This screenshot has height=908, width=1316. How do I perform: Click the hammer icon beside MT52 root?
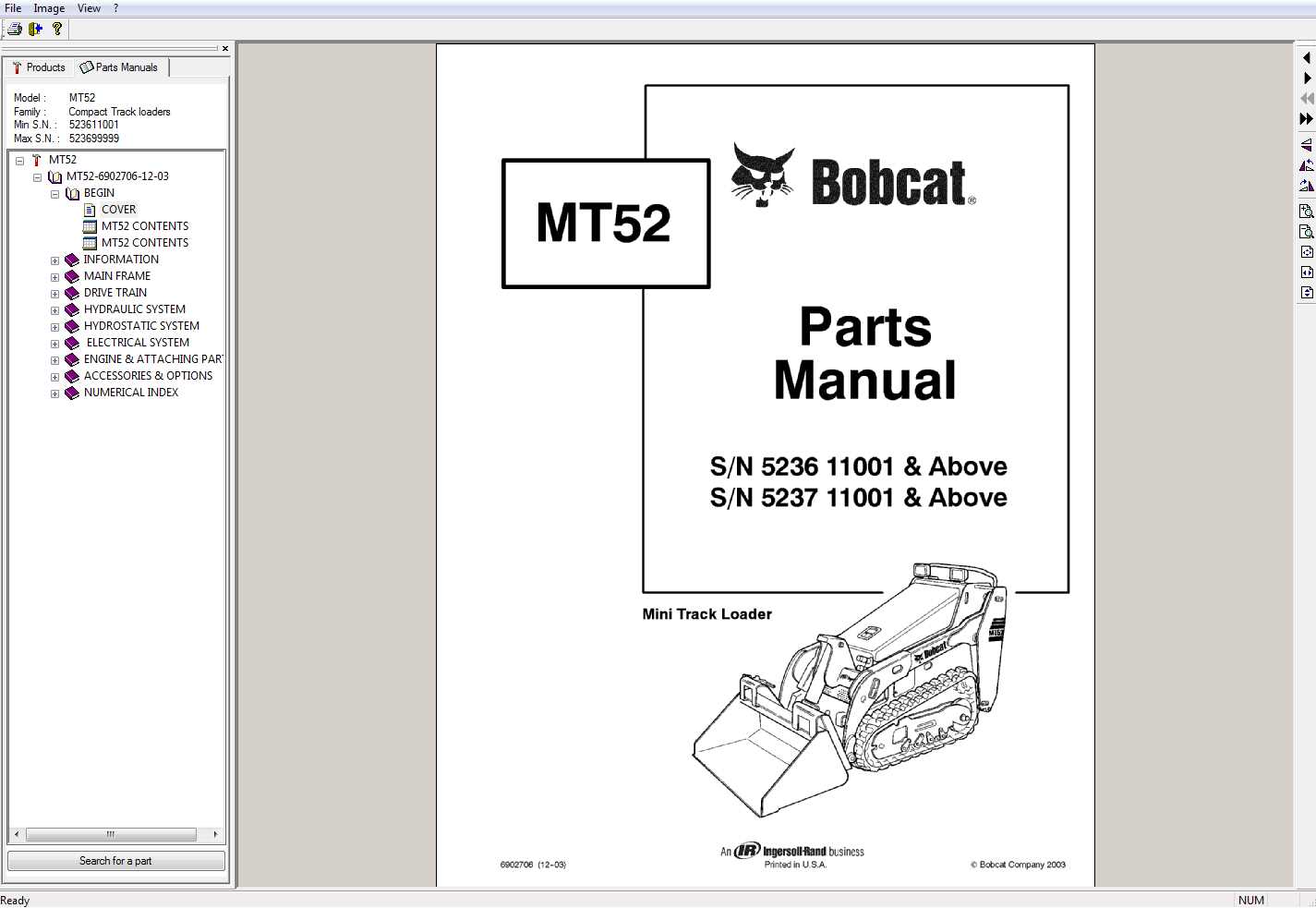coord(36,160)
